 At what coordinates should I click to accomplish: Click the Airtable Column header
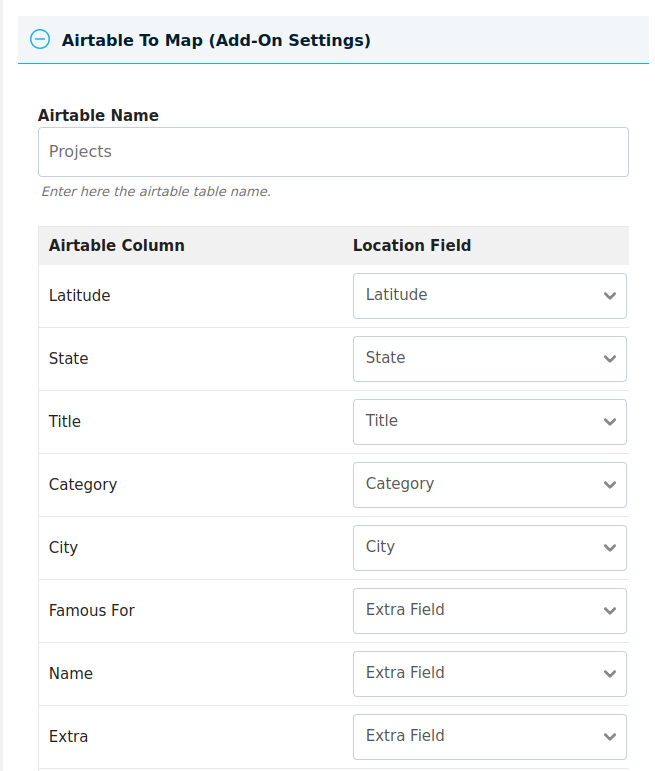click(x=117, y=245)
